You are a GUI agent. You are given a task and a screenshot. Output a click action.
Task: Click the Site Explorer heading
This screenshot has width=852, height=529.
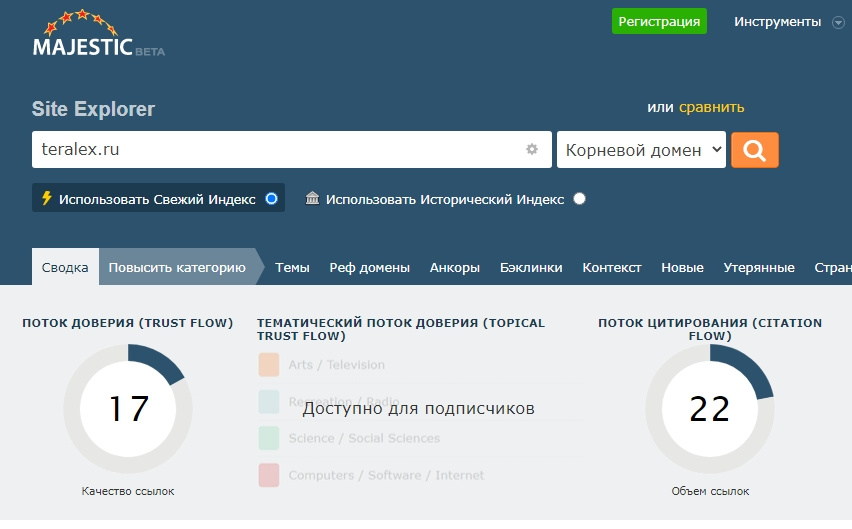[x=93, y=109]
